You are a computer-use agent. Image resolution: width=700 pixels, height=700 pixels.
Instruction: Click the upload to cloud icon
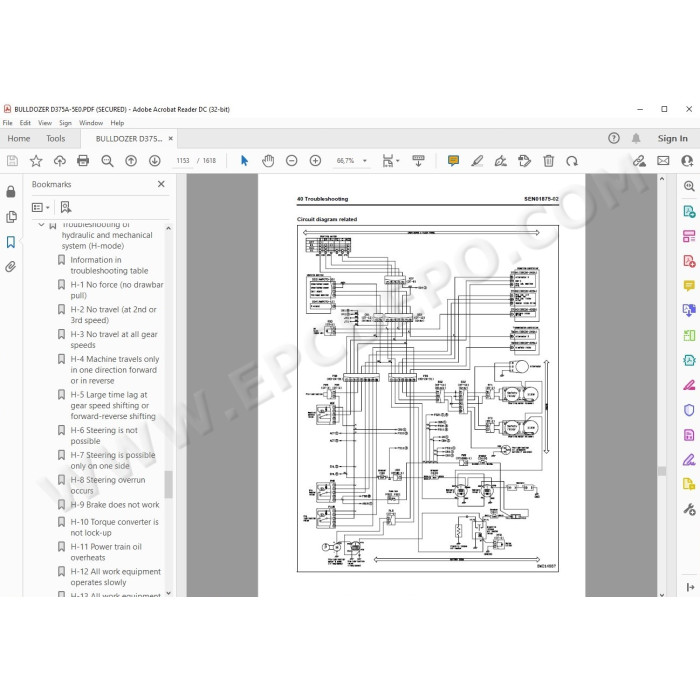59,161
